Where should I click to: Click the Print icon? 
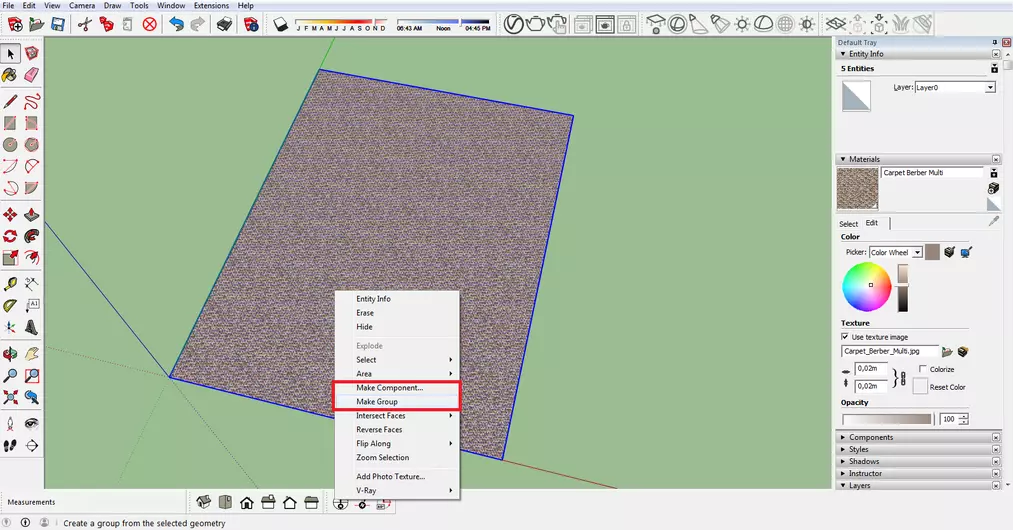(224, 25)
